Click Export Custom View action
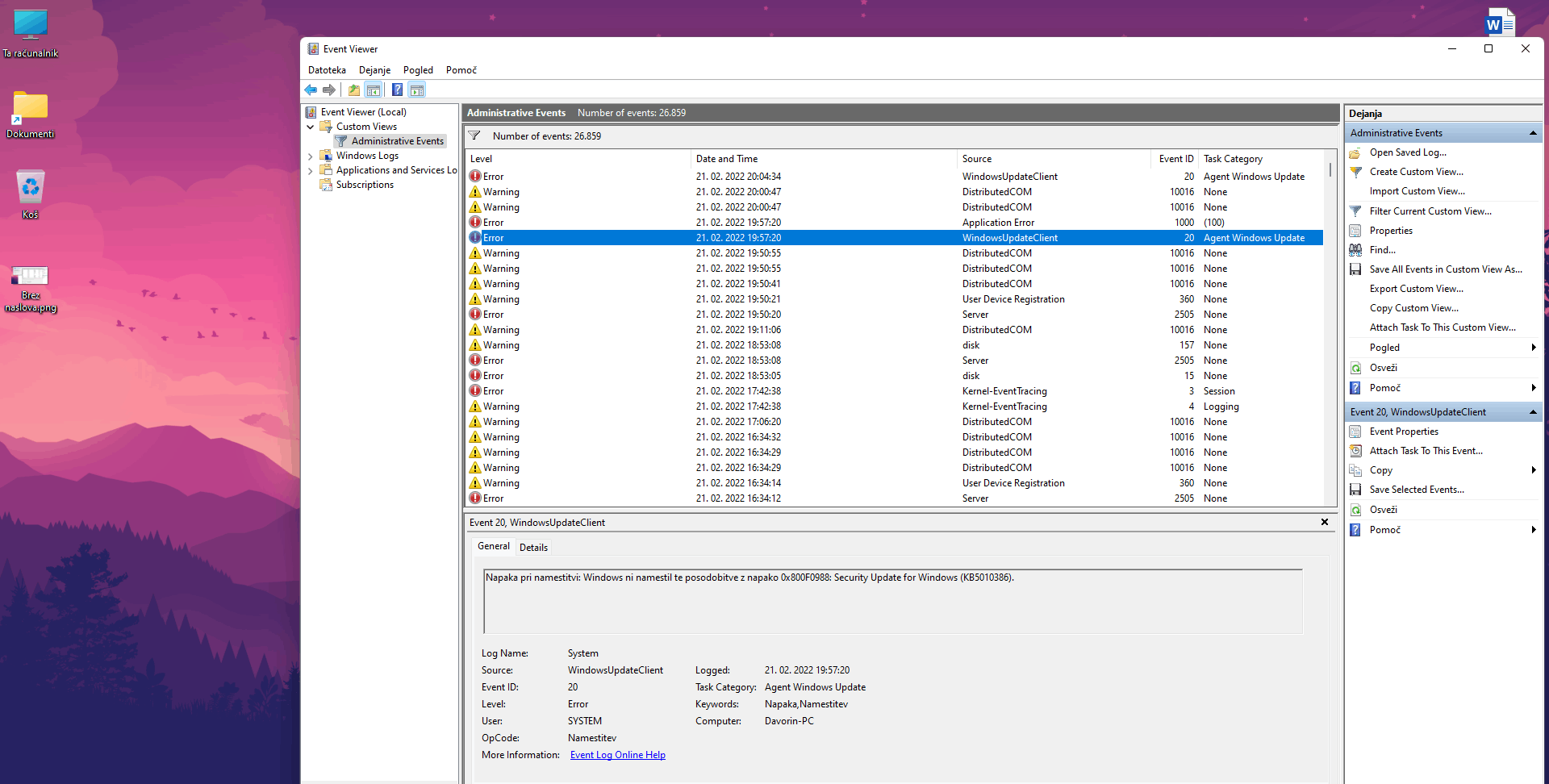This screenshot has width=1549, height=784. pos(1417,289)
